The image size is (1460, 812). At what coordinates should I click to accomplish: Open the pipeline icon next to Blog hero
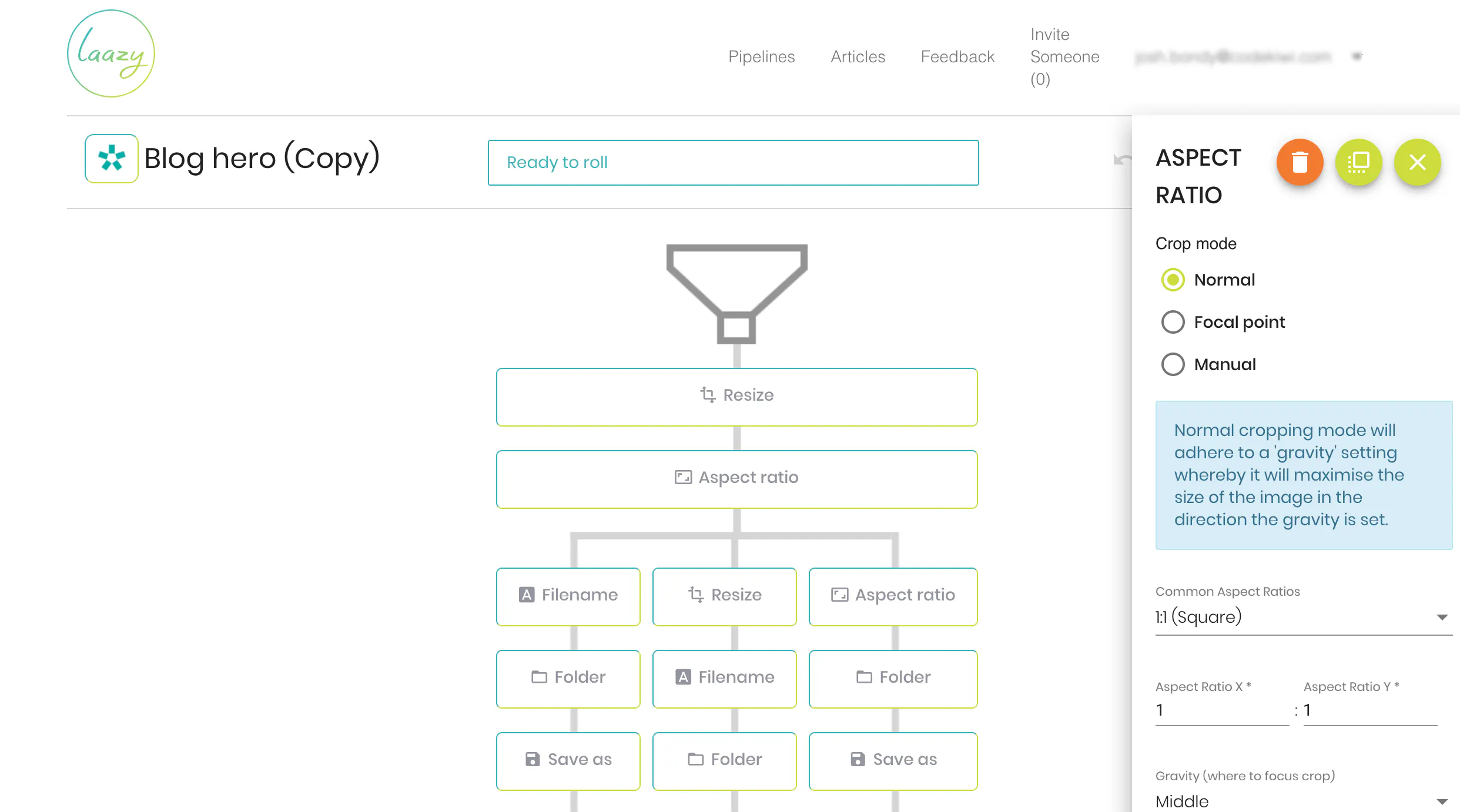tap(112, 159)
